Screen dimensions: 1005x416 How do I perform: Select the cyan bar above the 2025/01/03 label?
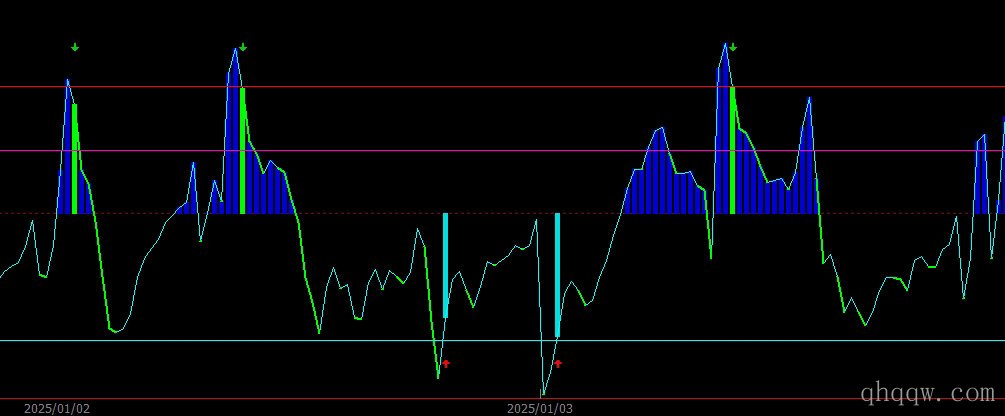pyautogui.click(x=558, y=275)
